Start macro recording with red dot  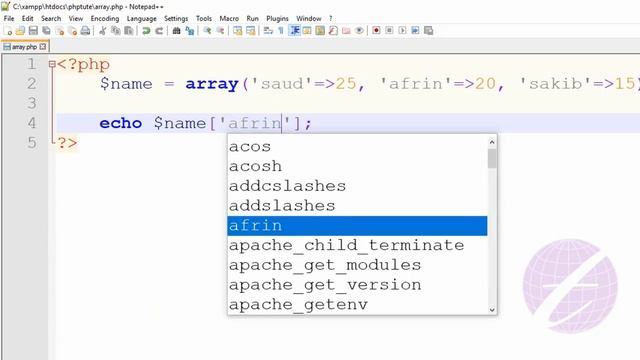coord(376,31)
